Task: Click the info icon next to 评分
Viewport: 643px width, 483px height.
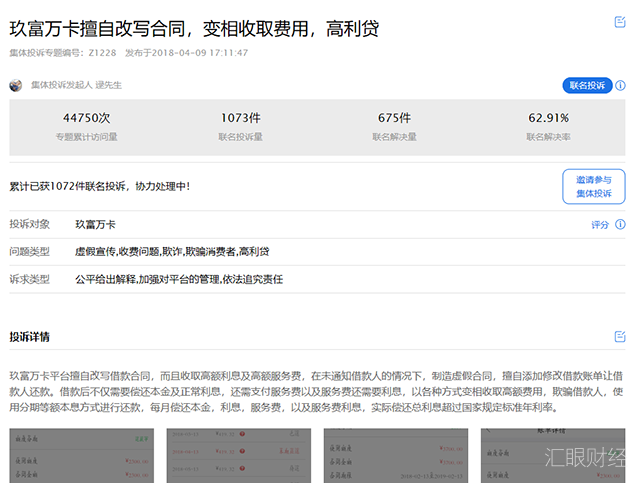Action: click(x=620, y=224)
